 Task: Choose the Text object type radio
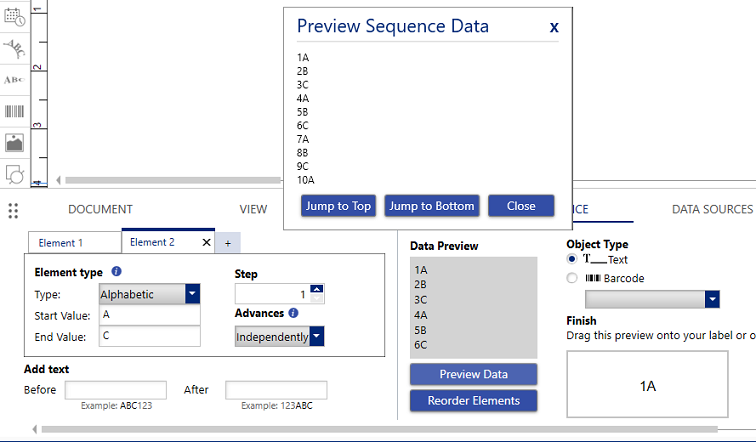point(572,260)
